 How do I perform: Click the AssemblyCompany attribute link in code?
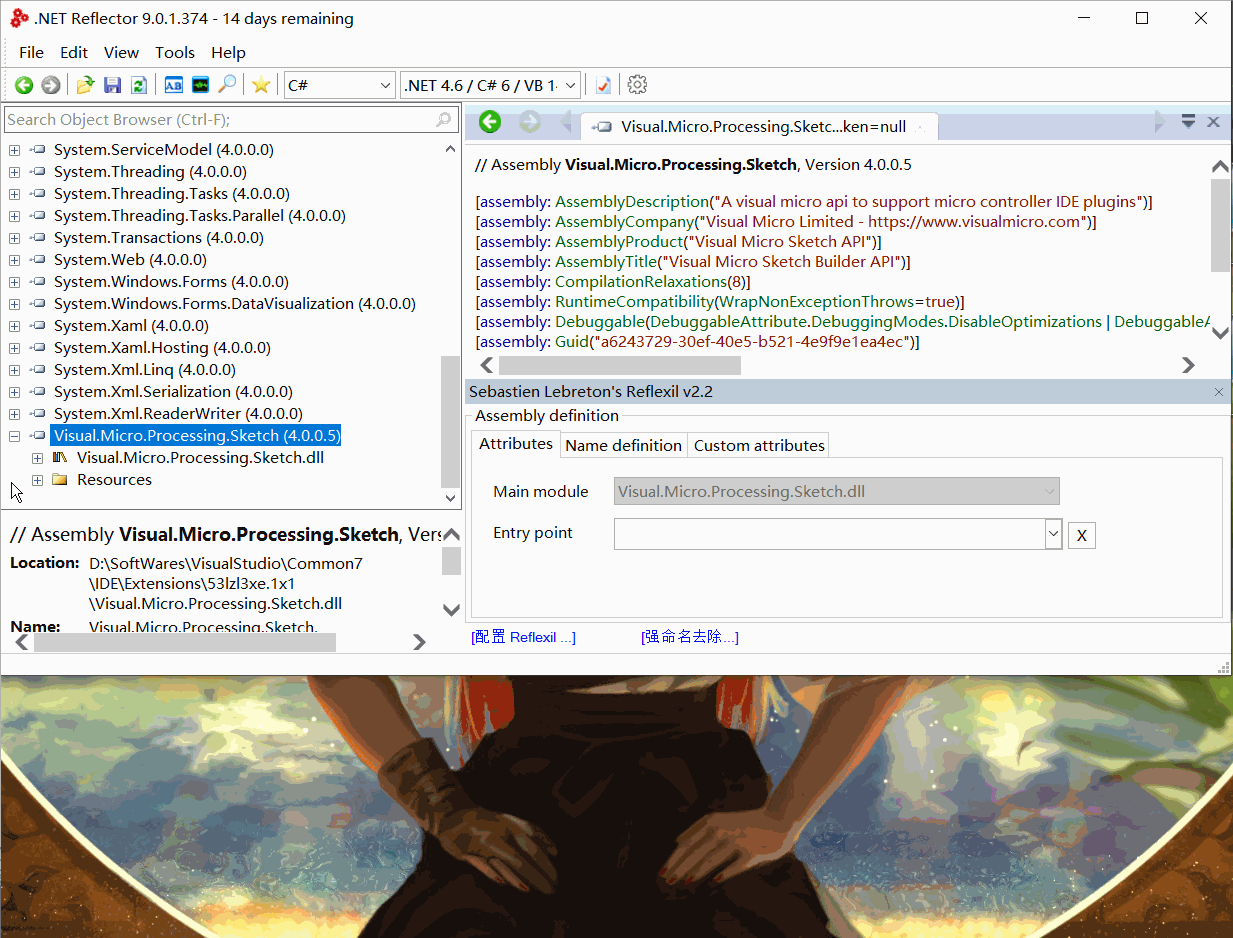click(x=624, y=222)
